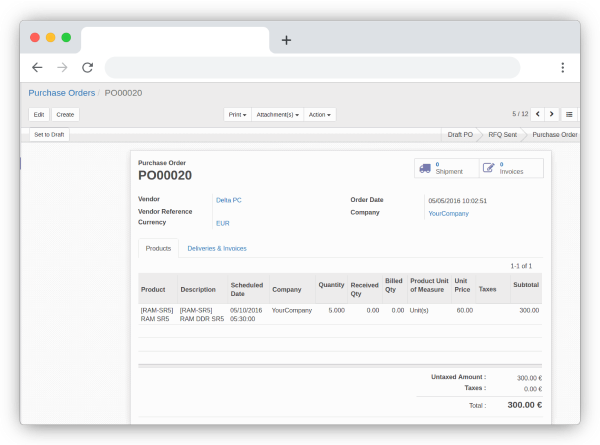
Task: Click the PO00020 order title
Action: tap(165, 175)
